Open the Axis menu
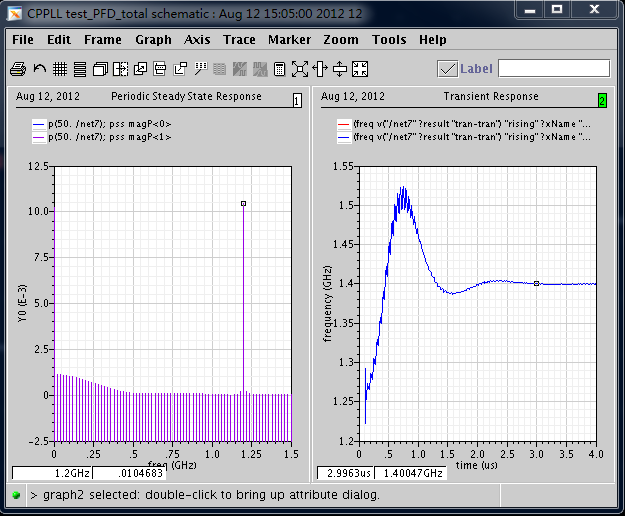625x516 pixels. 197,40
